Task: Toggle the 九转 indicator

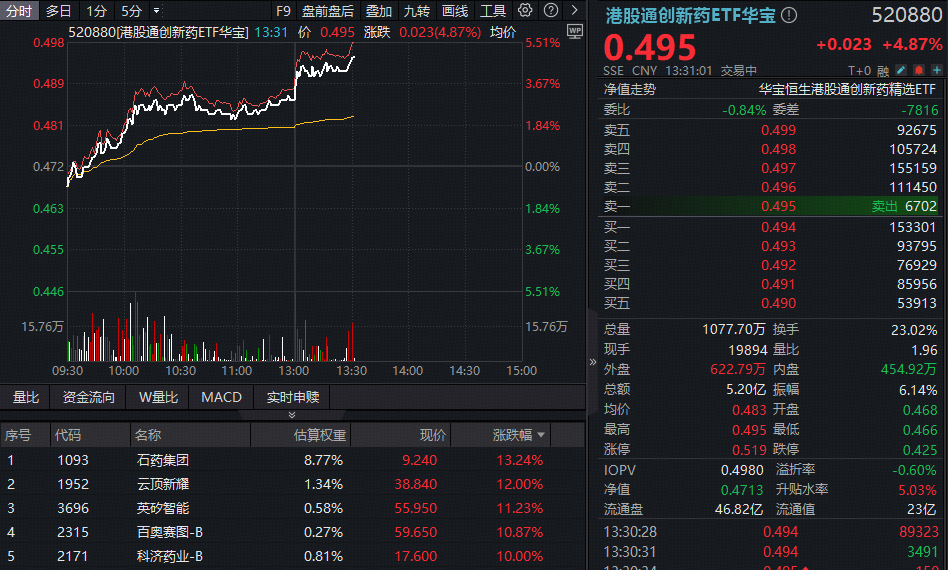Action: point(416,11)
